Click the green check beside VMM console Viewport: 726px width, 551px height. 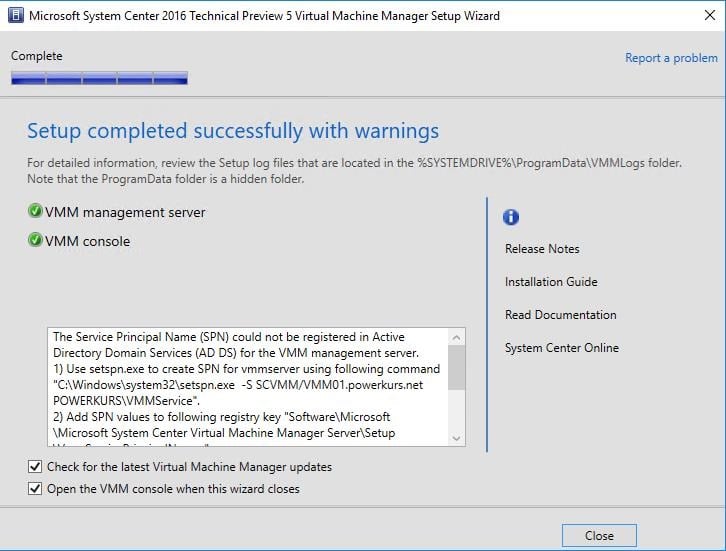pos(35,240)
